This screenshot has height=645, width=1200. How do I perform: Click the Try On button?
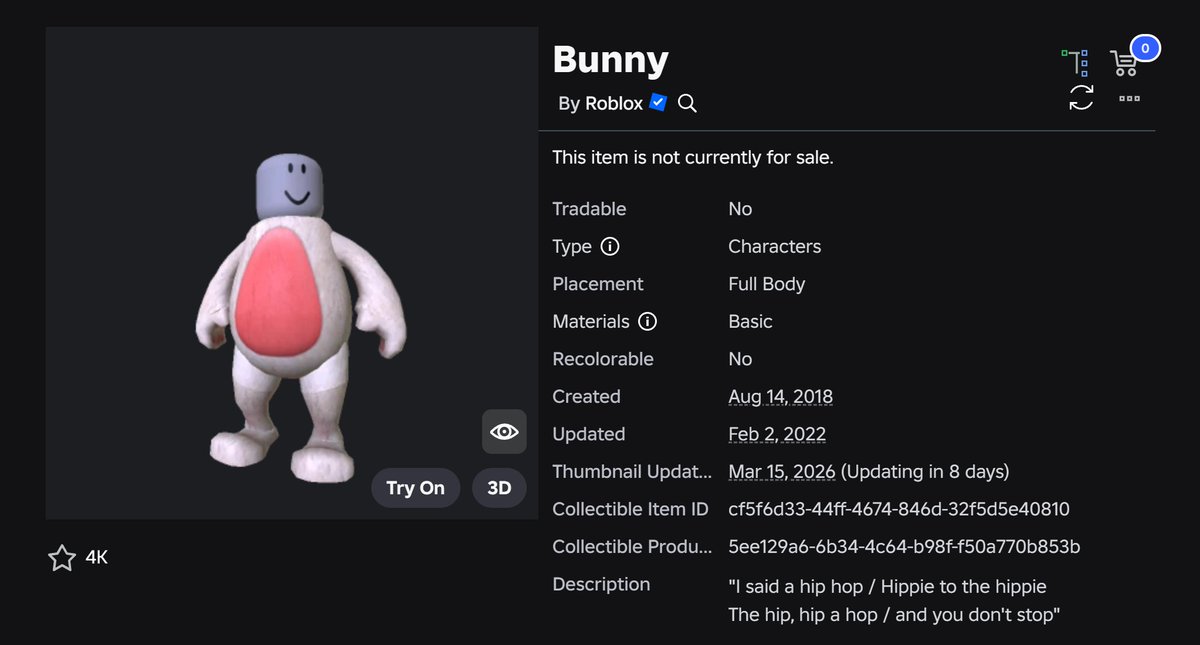pos(415,488)
